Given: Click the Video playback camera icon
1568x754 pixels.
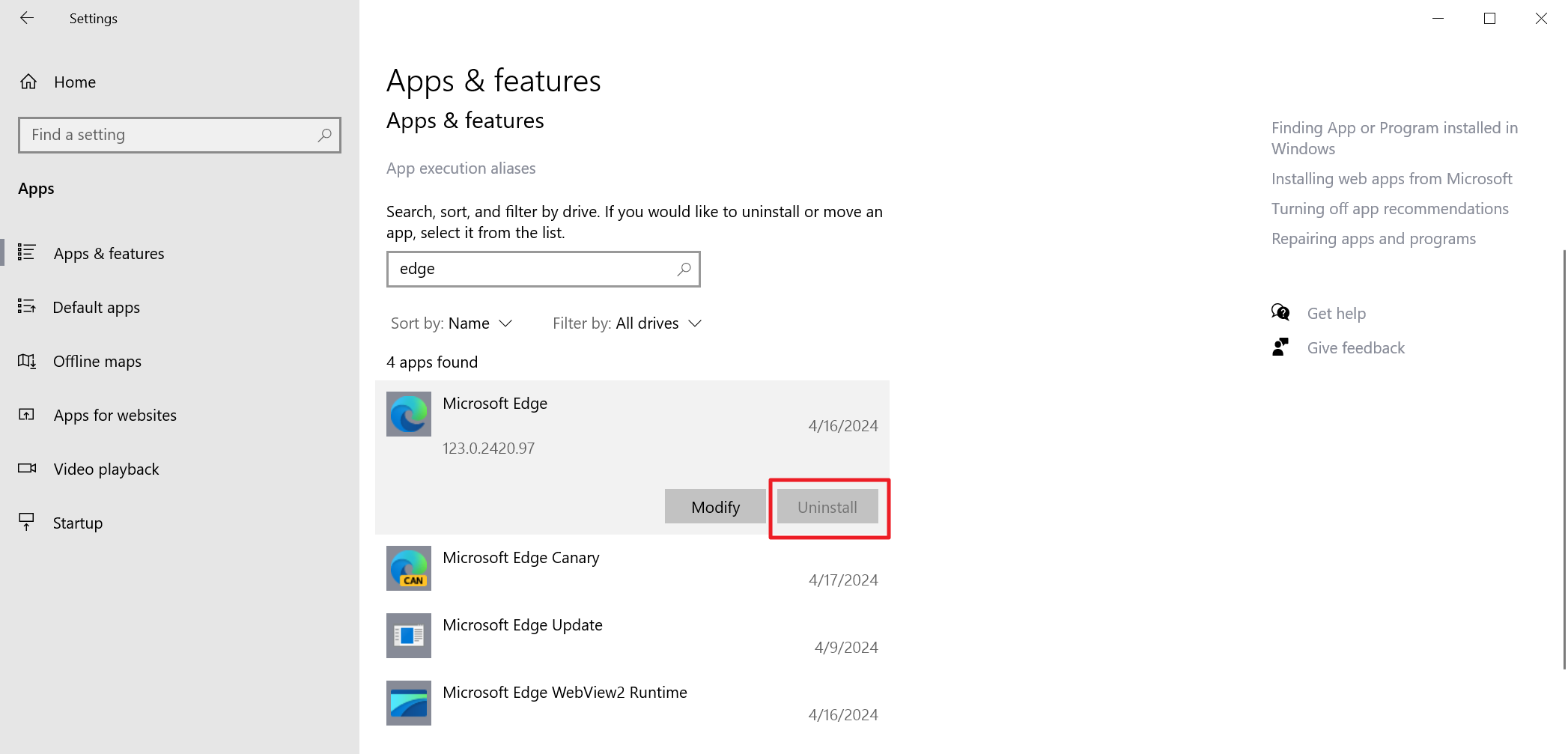Looking at the screenshot, I should pos(27,469).
